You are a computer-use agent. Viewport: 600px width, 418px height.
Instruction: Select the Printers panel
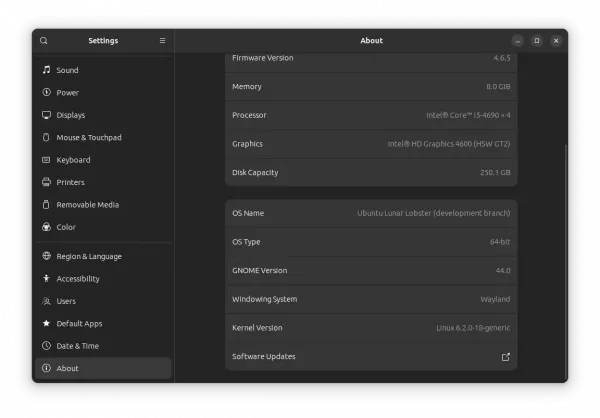(103, 182)
